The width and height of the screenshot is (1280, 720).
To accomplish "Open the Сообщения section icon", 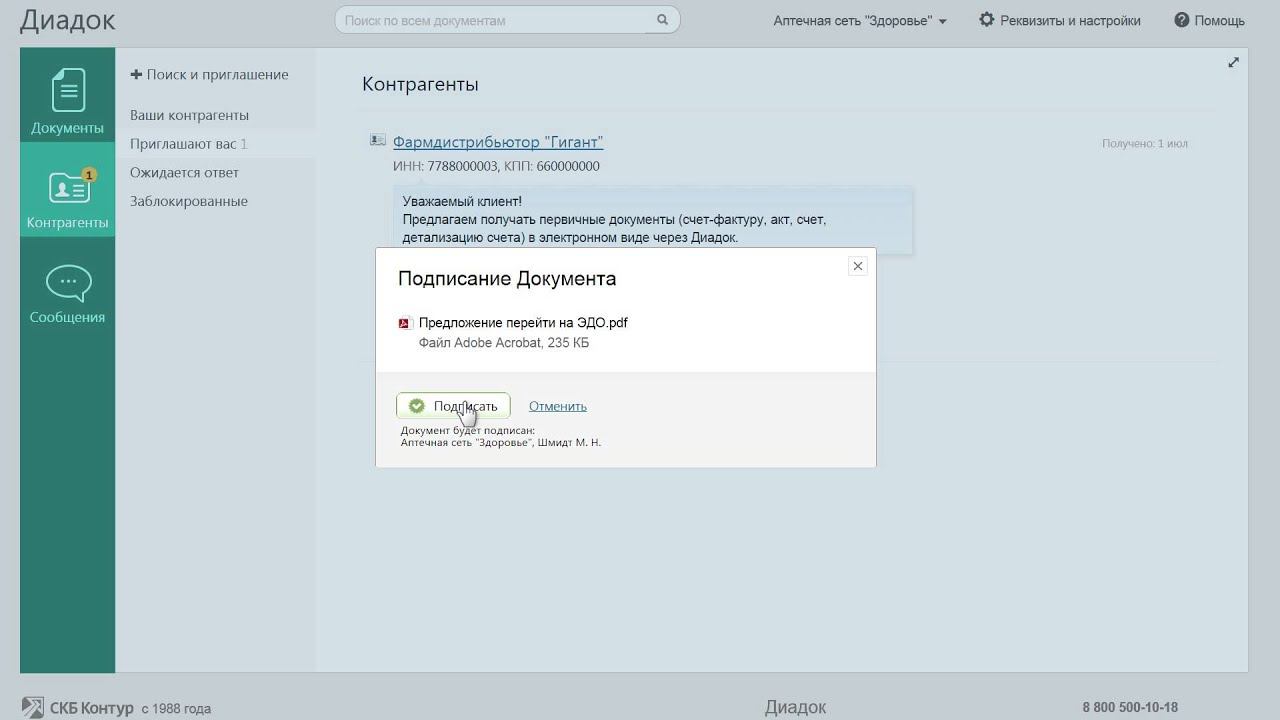I will pyautogui.click(x=68, y=284).
